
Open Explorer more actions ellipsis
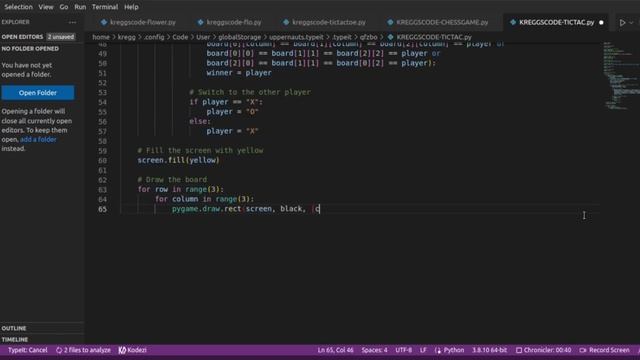[x=73, y=22]
